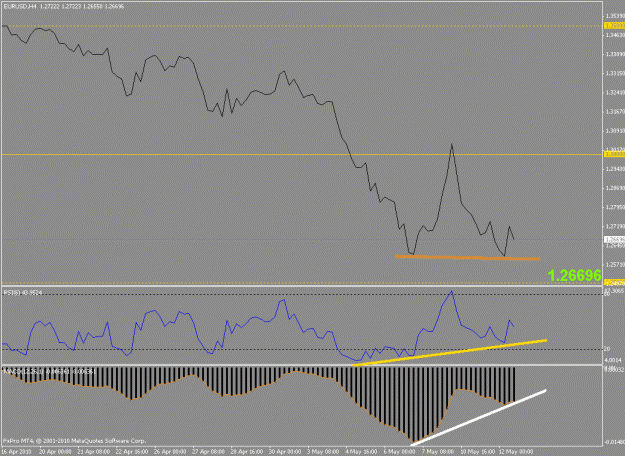Click the price peak near 1.3000 on 10 May
This screenshot has width=625, height=456.
[x=452, y=145]
